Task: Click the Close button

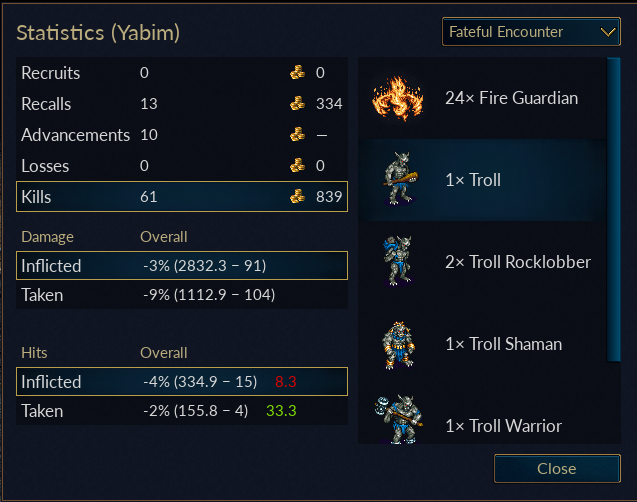Action: (x=557, y=469)
